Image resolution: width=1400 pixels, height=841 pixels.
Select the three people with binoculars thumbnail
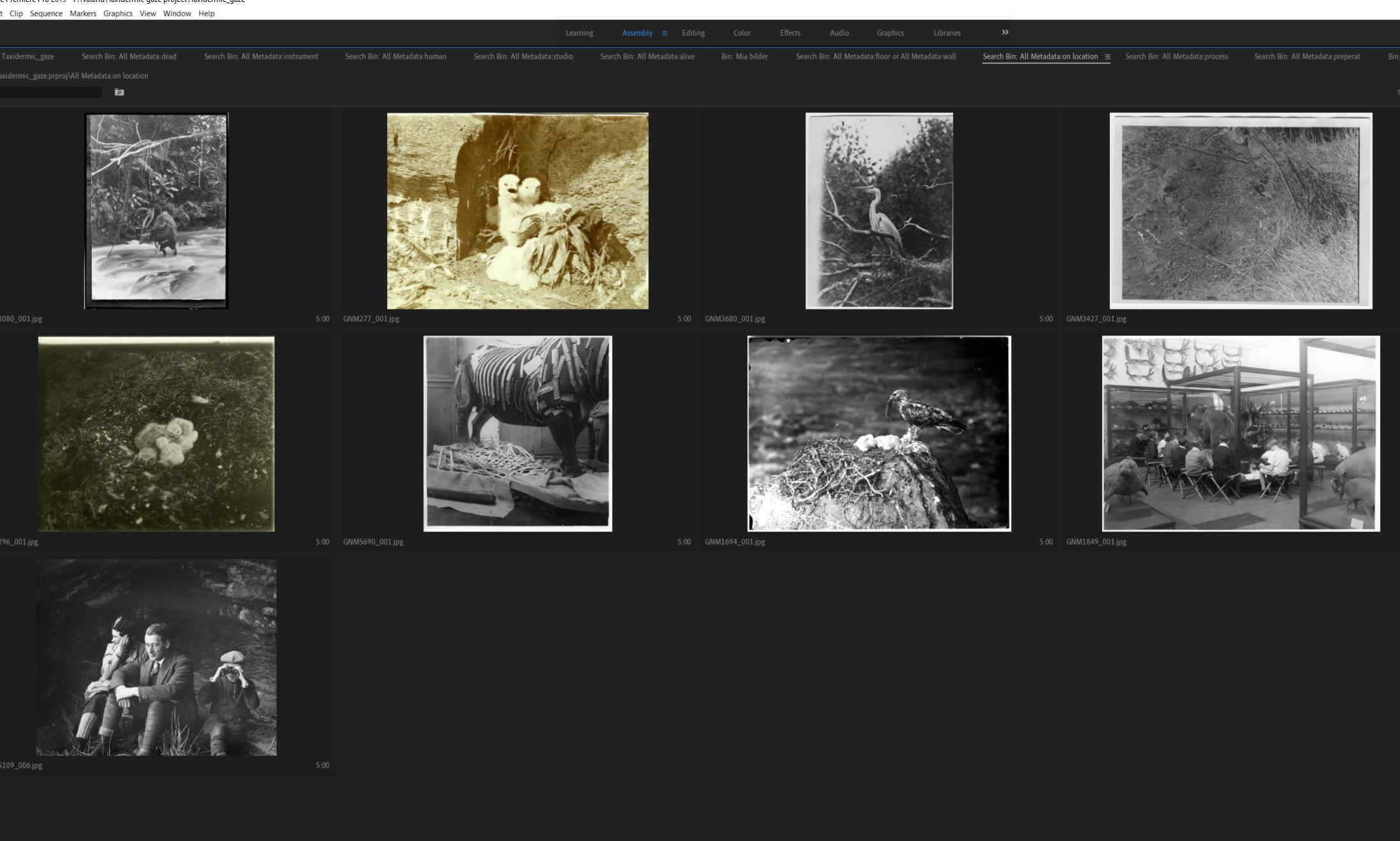[x=156, y=658]
